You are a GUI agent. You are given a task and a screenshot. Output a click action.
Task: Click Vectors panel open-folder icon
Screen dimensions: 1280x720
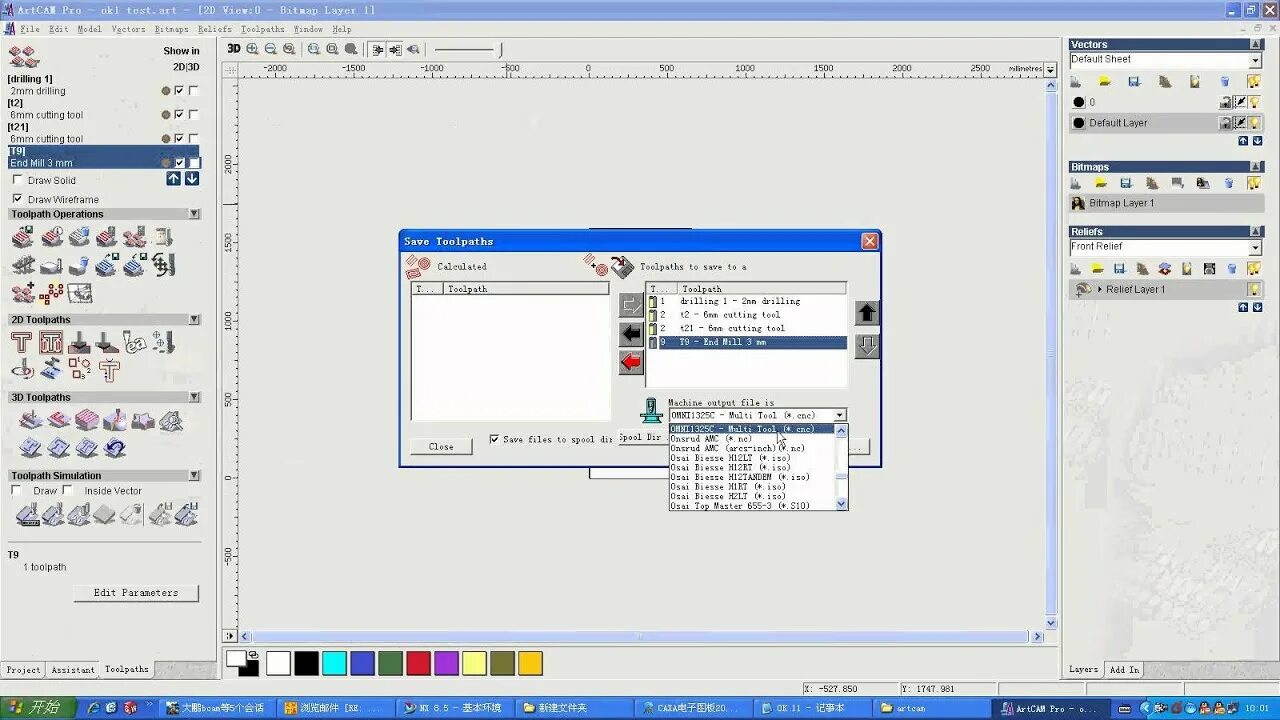(x=1105, y=81)
